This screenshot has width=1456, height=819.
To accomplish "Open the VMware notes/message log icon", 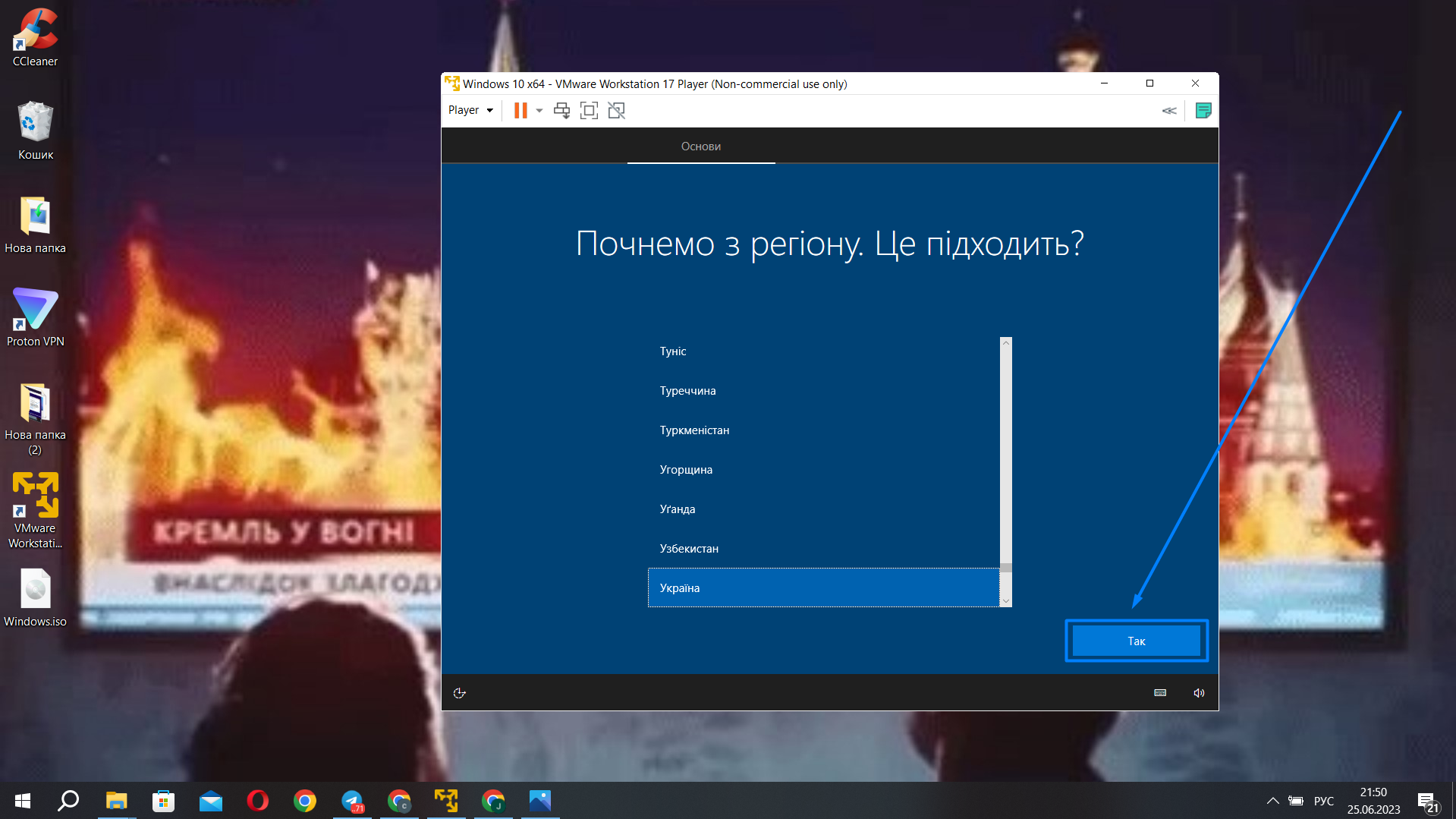I will coord(1203,111).
